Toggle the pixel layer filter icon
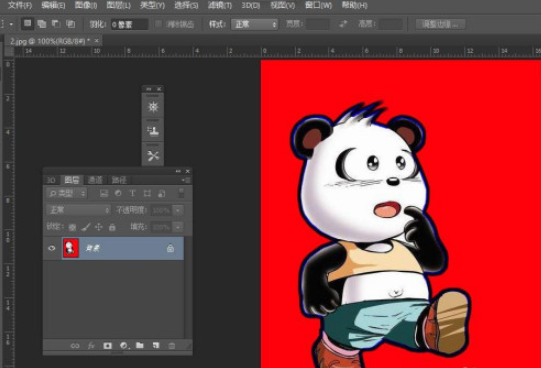The image size is (541, 368). (x=104, y=193)
